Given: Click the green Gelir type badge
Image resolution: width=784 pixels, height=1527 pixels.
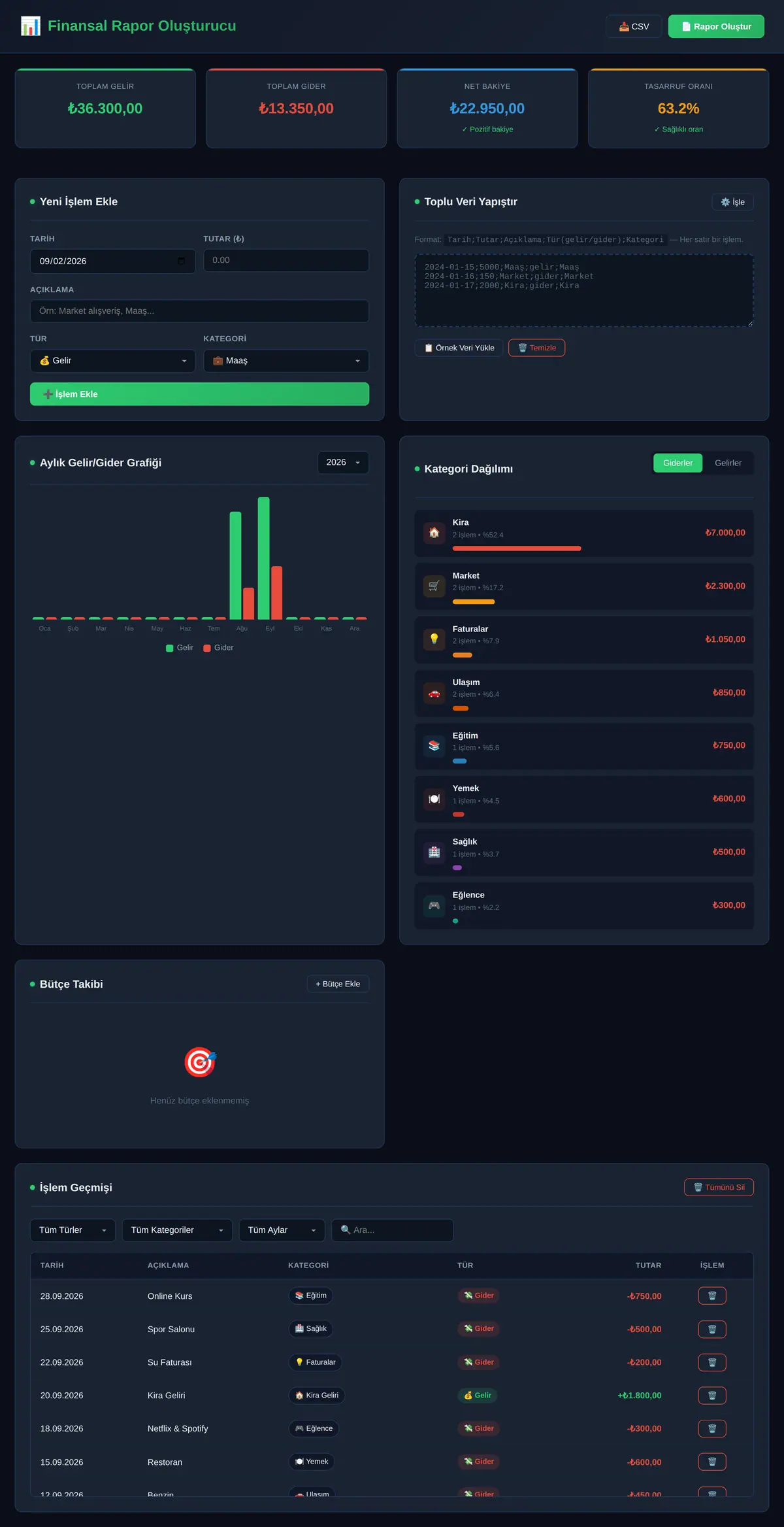Looking at the screenshot, I should point(478,1396).
